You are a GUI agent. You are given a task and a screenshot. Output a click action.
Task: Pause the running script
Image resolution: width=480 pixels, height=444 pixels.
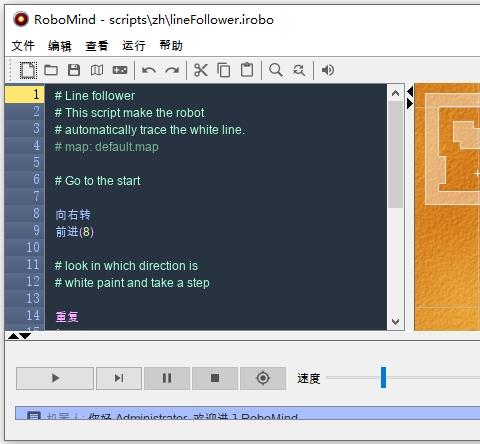pos(167,378)
